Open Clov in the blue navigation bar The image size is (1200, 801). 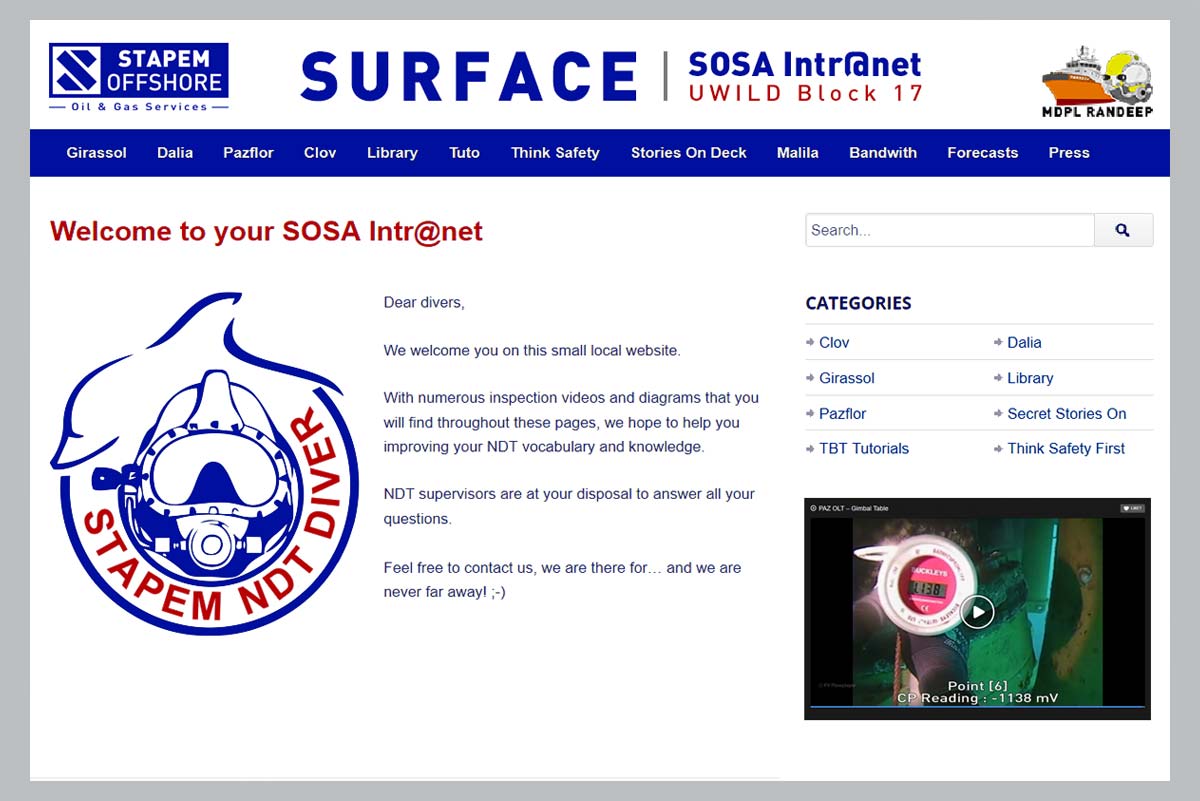[320, 153]
